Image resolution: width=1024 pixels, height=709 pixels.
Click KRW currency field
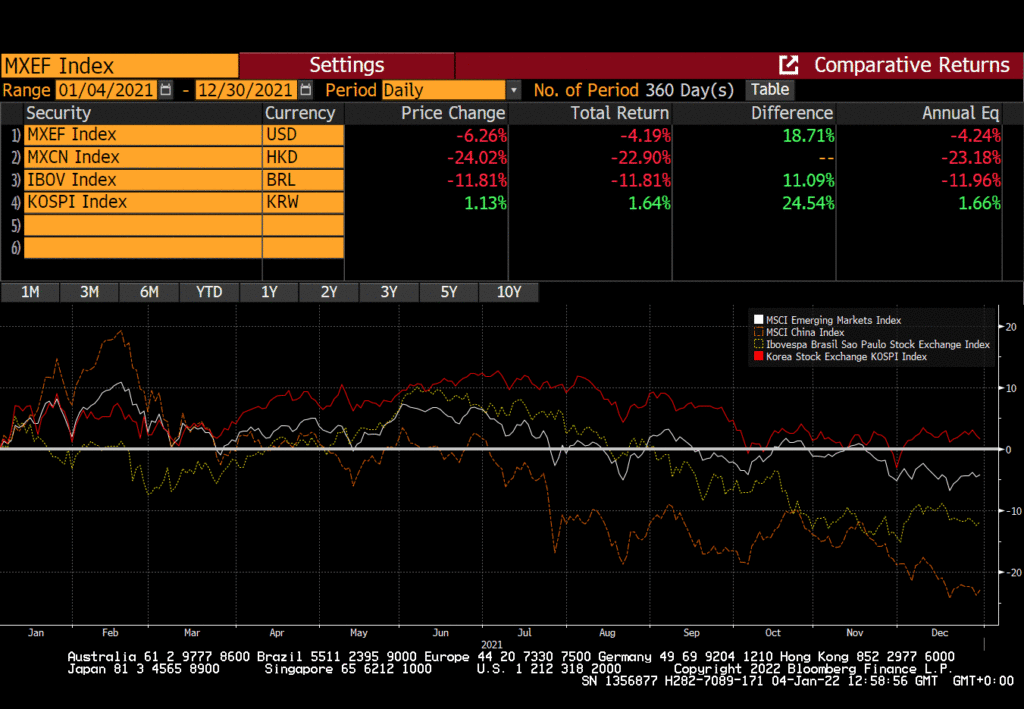303,202
